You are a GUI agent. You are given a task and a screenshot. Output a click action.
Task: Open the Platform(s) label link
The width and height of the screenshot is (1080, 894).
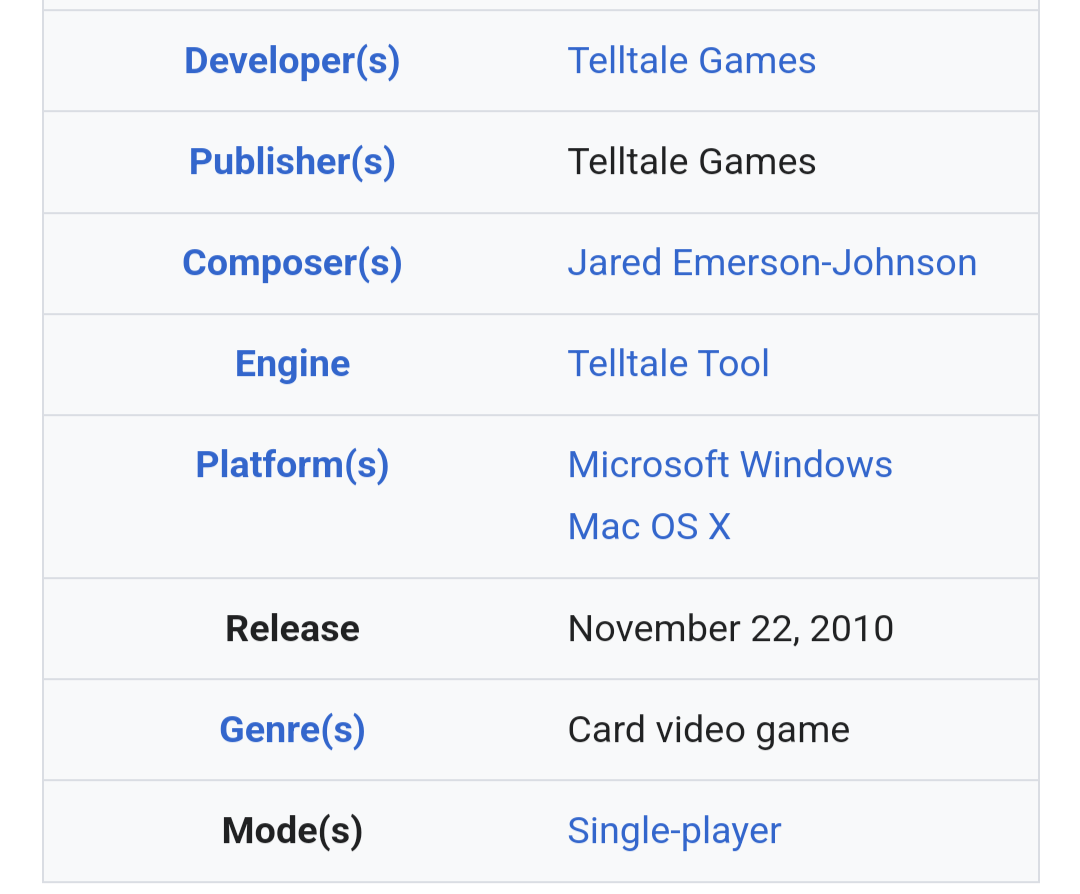tap(292, 465)
